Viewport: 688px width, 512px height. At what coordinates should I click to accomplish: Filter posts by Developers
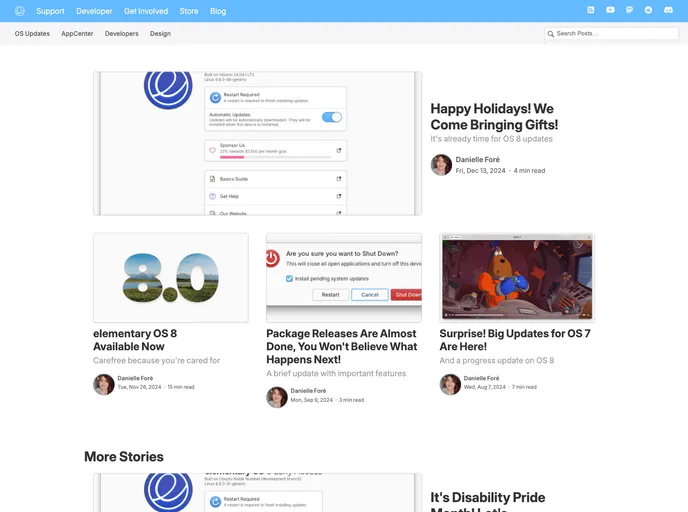[x=122, y=33]
